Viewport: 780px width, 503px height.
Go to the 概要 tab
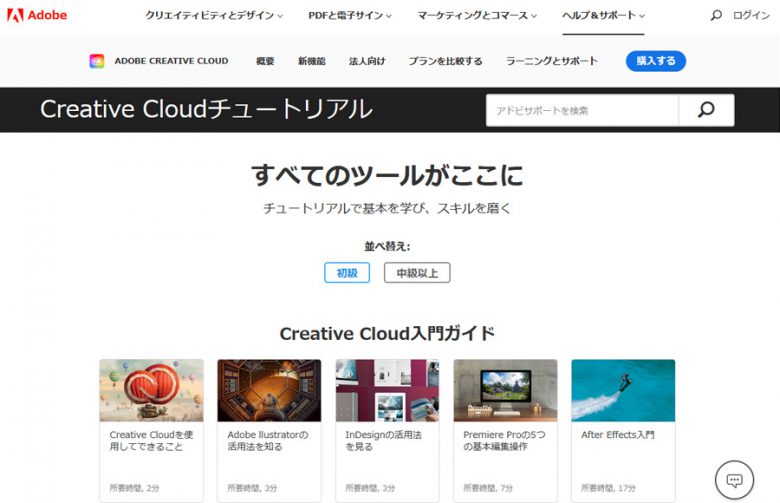coord(265,61)
